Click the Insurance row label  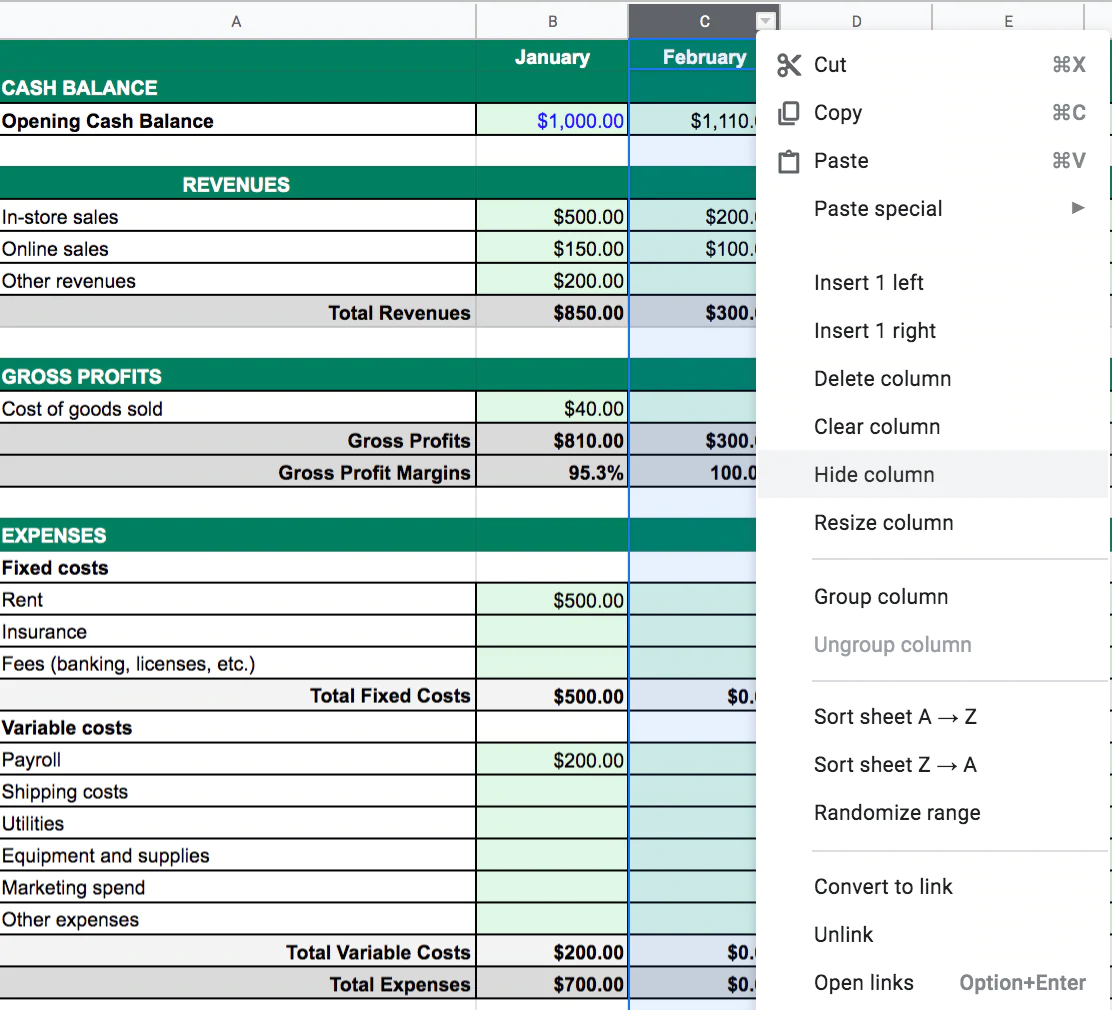(44, 632)
